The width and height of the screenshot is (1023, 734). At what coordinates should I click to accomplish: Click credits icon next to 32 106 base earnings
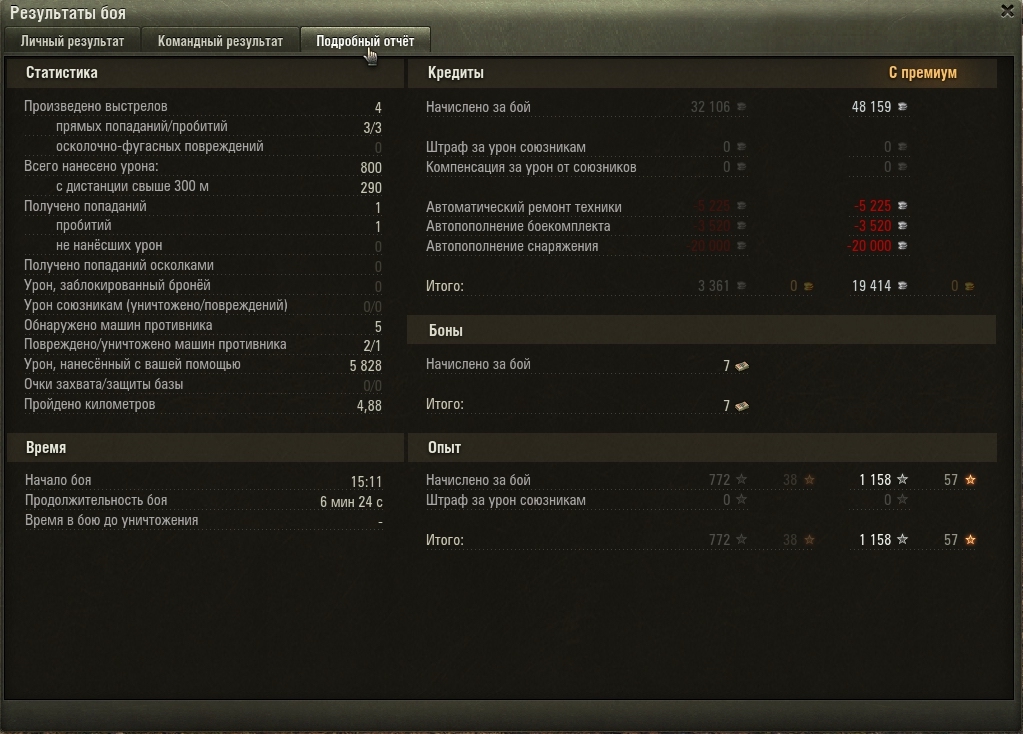pyautogui.click(x=741, y=106)
